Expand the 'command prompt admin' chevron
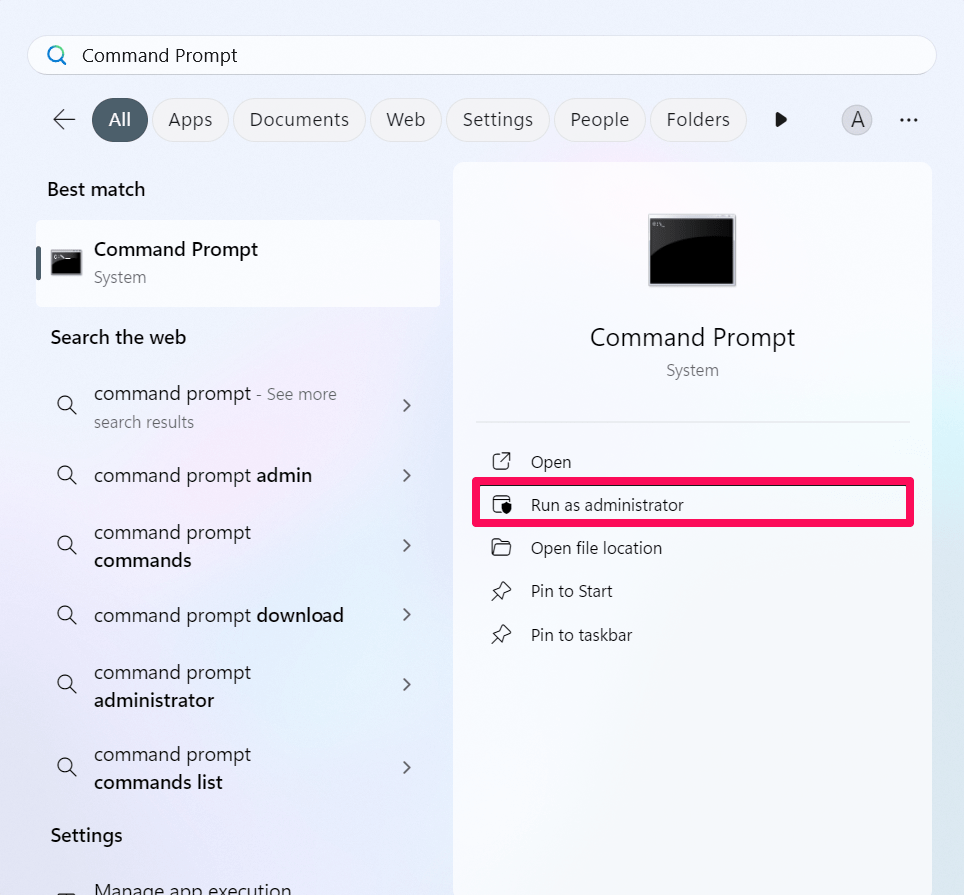The height and width of the screenshot is (895, 964). coord(406,475)
